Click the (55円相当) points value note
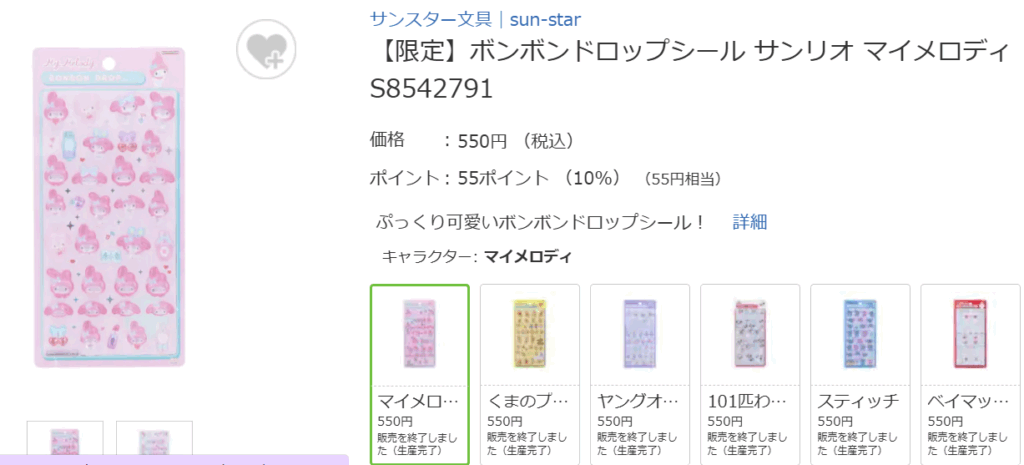Image resolution: width=1024 pixels, height=465 pixels. [x=683, y=180]
